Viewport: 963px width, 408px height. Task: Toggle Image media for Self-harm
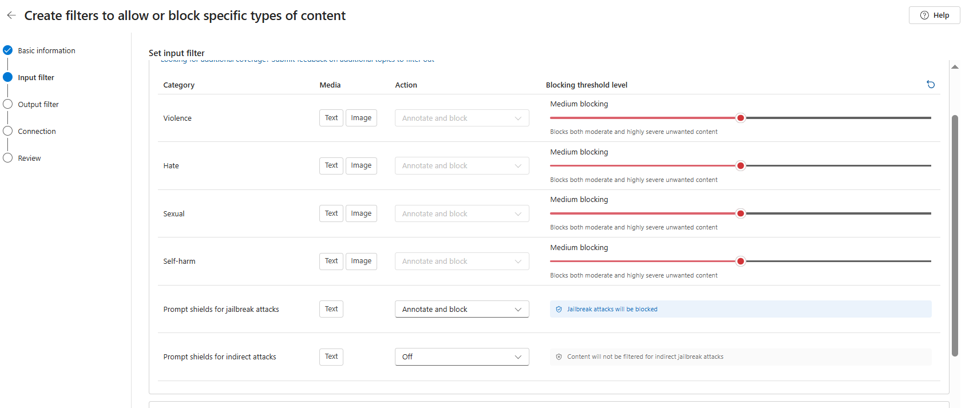361,261
